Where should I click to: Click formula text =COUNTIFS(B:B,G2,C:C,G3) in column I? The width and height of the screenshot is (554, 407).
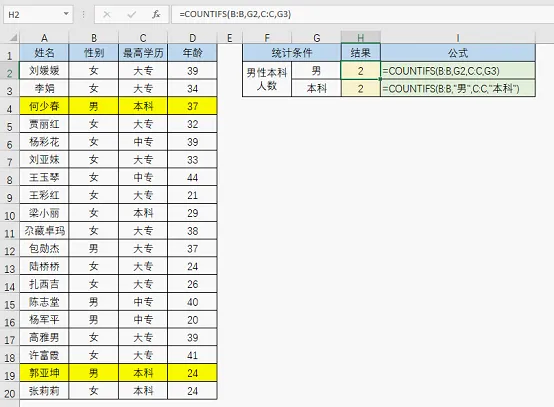[441, 71]
